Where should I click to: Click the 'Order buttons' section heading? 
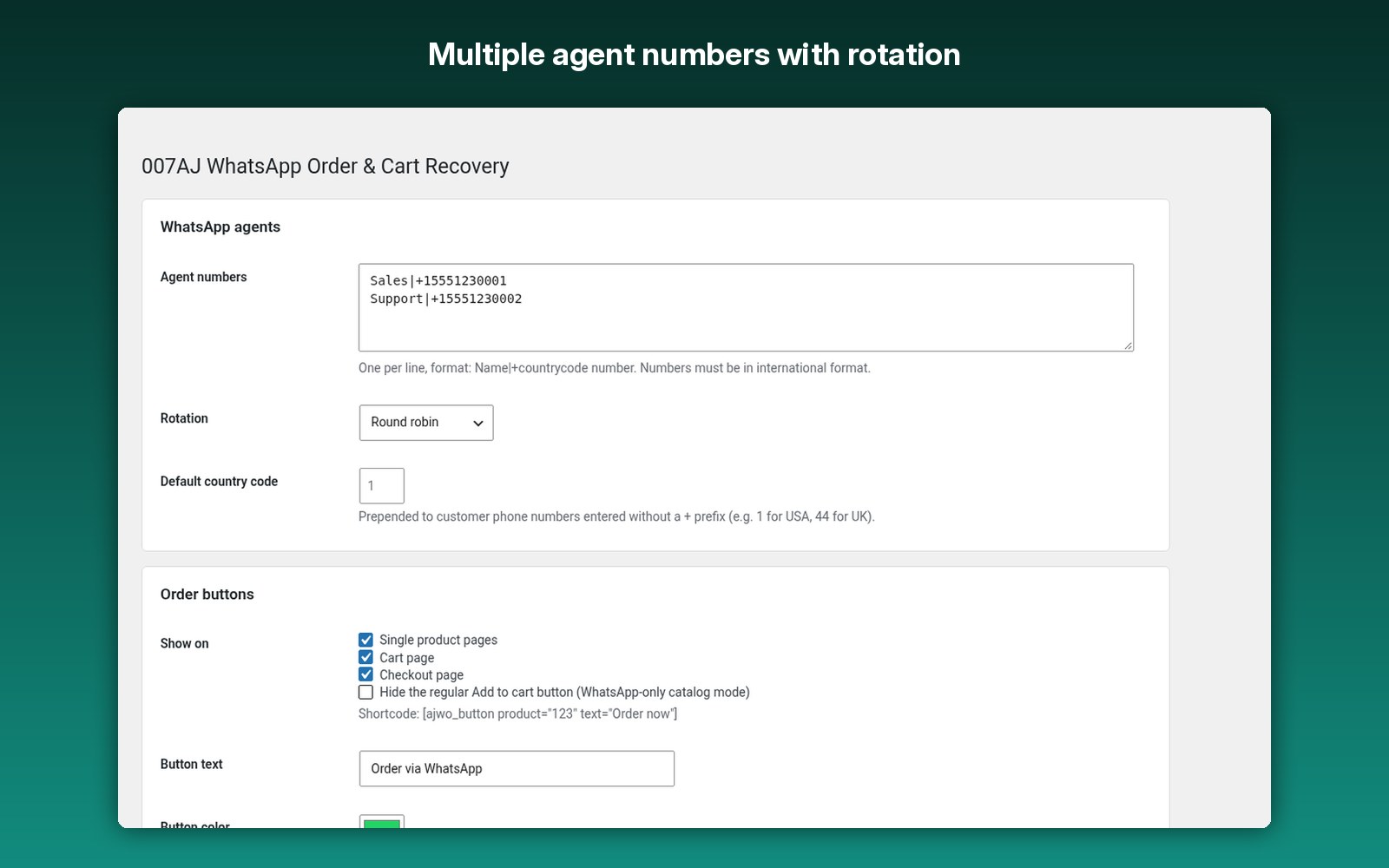(x=207, y=595)
